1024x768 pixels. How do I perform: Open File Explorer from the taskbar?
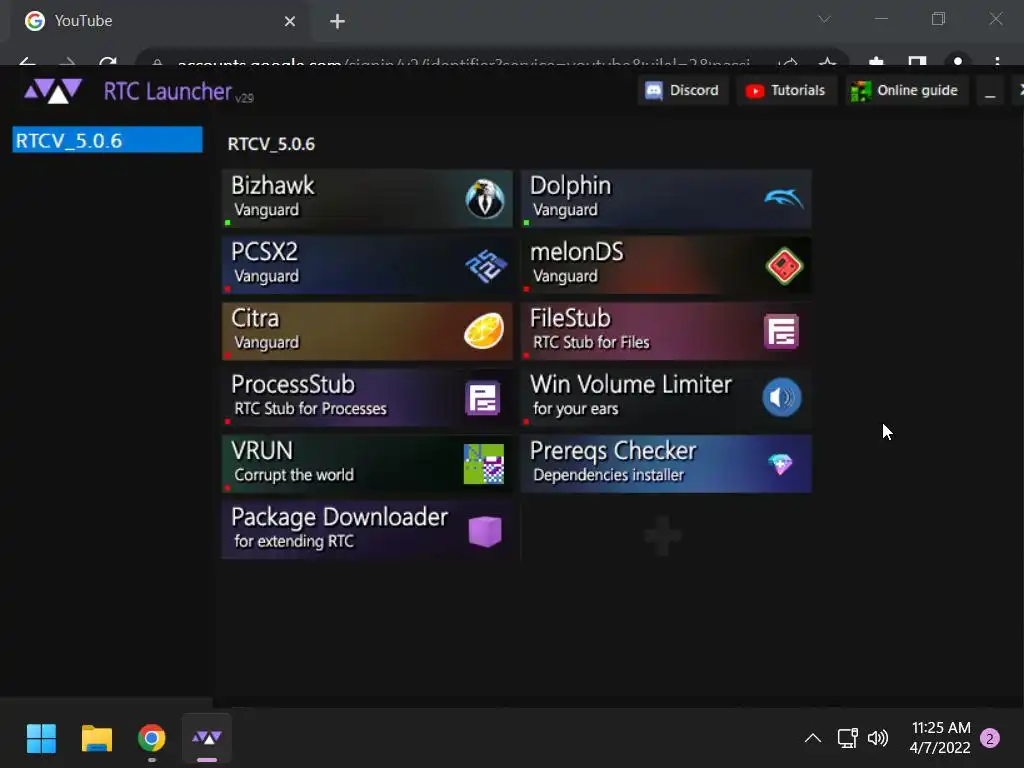pos(97,738)
